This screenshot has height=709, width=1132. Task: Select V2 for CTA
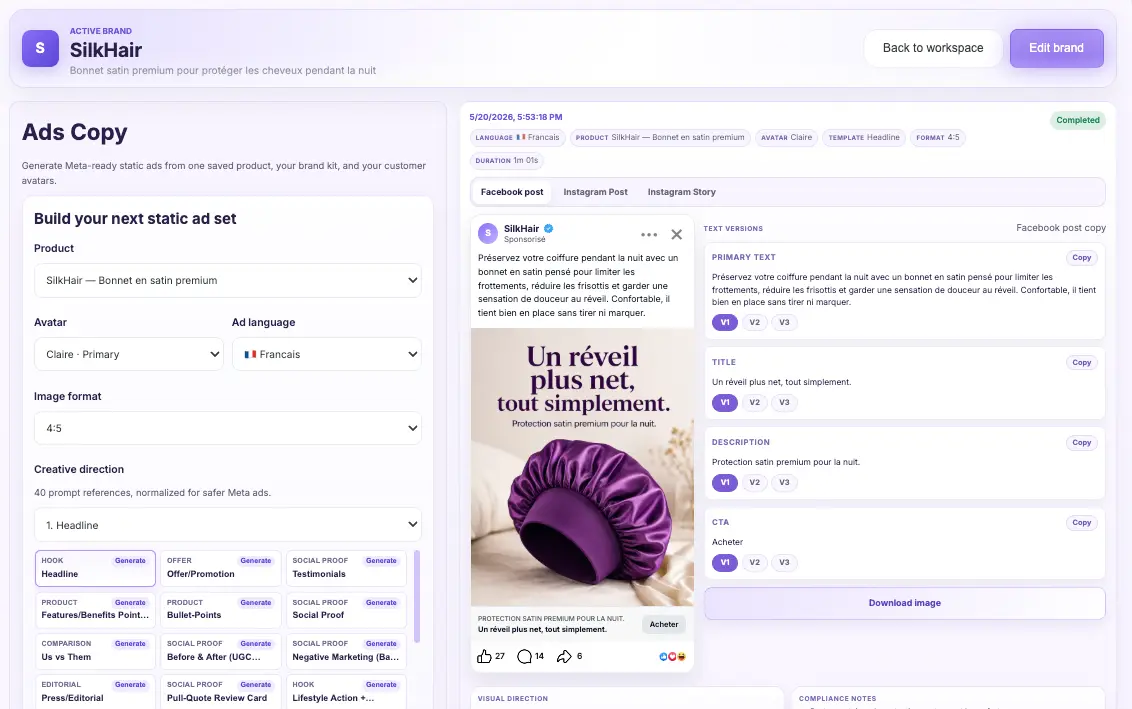pos(754,562)
